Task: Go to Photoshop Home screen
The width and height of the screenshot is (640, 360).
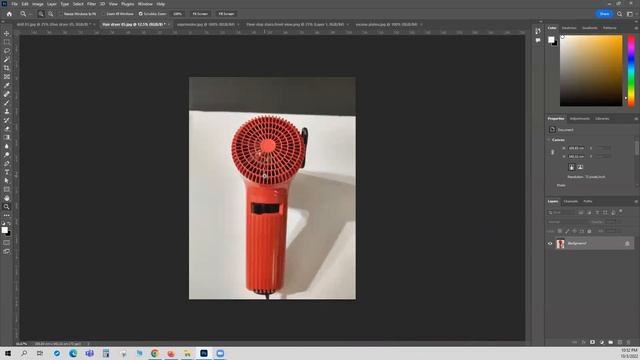Action: pos(9,14)
